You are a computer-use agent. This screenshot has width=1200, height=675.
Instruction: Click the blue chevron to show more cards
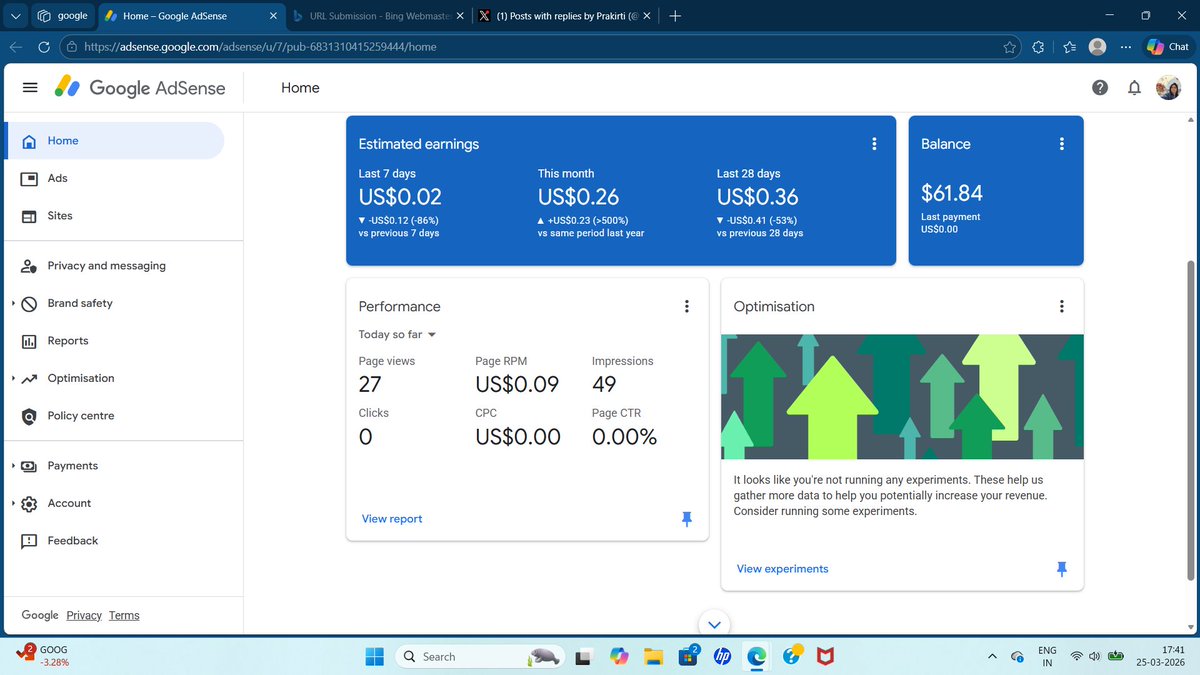pyautogui.click(x=714, y=624)
